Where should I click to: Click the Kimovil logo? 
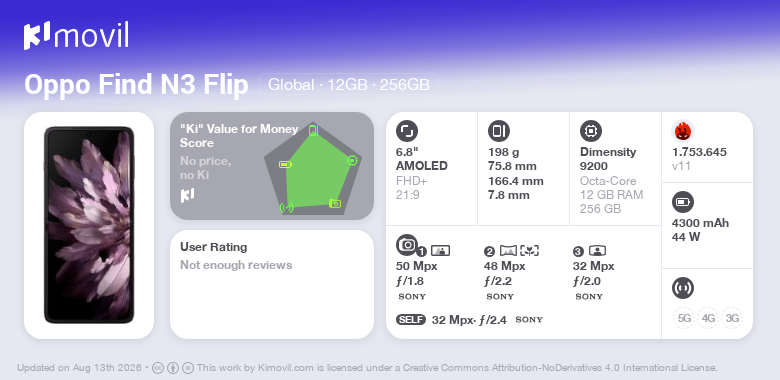(x=76, y=36)
